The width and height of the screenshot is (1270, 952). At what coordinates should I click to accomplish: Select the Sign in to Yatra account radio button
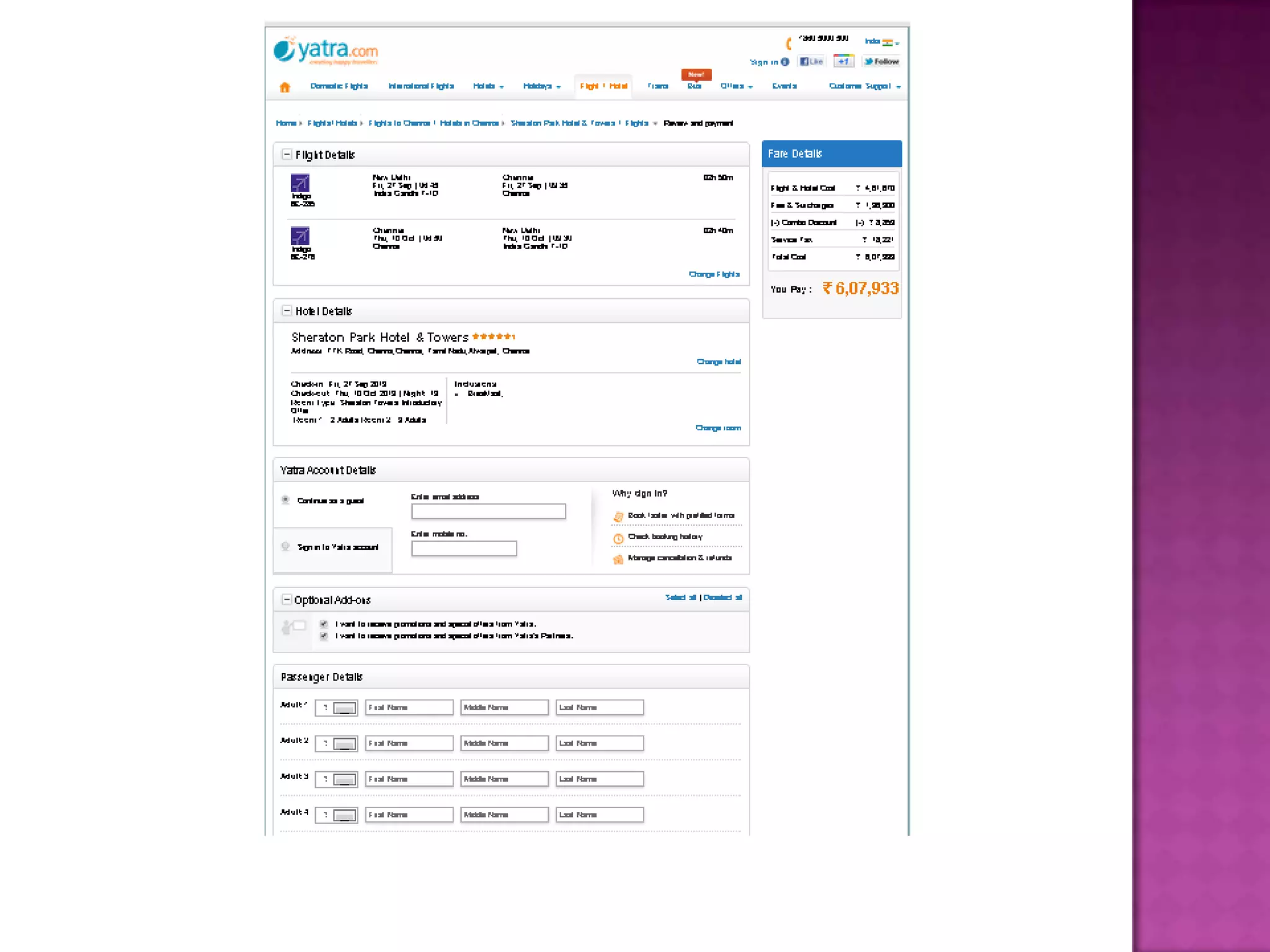[286, 546]
